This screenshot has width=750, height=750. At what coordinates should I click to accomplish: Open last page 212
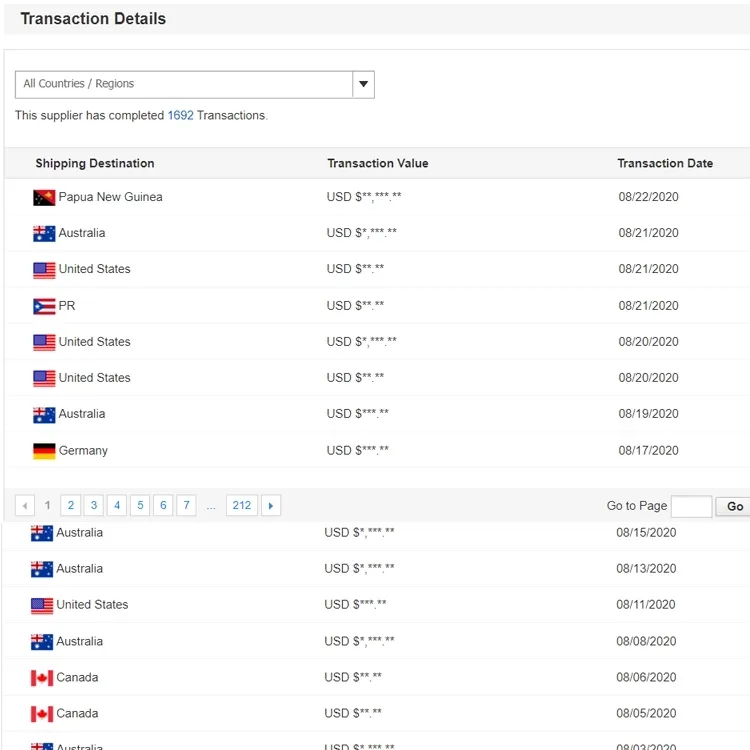(242, 506)
